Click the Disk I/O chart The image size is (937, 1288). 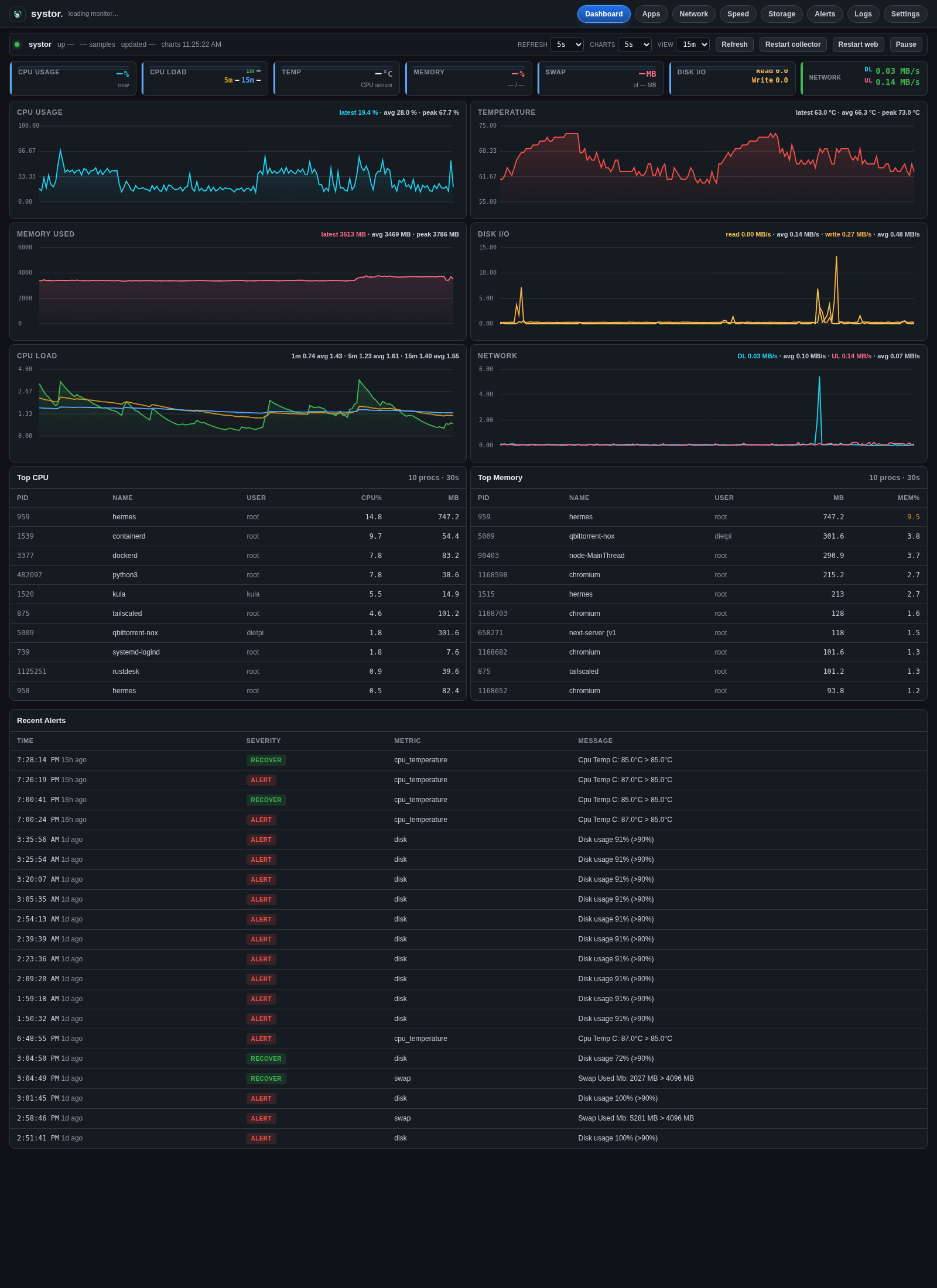[699, 287]
